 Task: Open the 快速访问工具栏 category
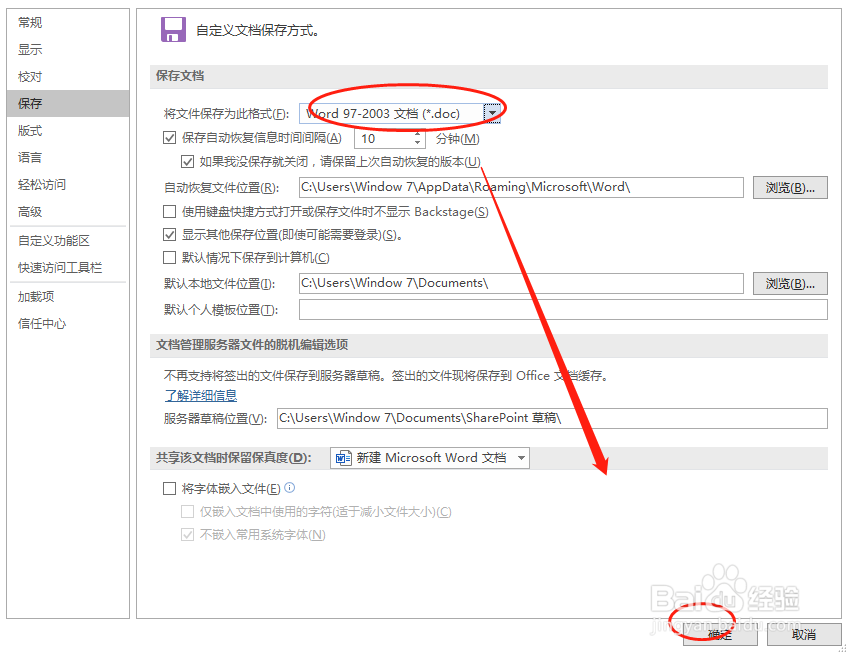point(68,268)
